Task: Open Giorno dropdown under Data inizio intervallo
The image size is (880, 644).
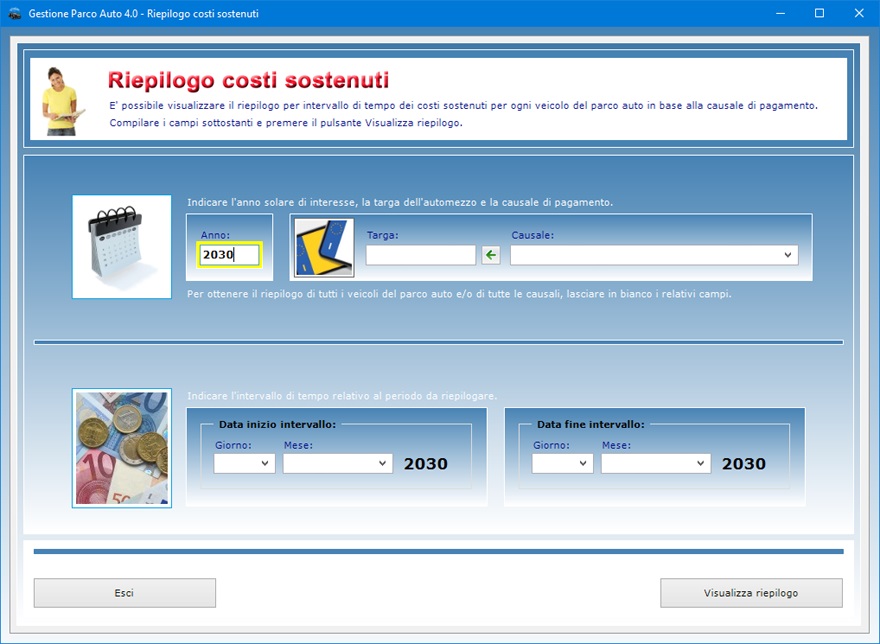Action: click(x=244, y=464)
